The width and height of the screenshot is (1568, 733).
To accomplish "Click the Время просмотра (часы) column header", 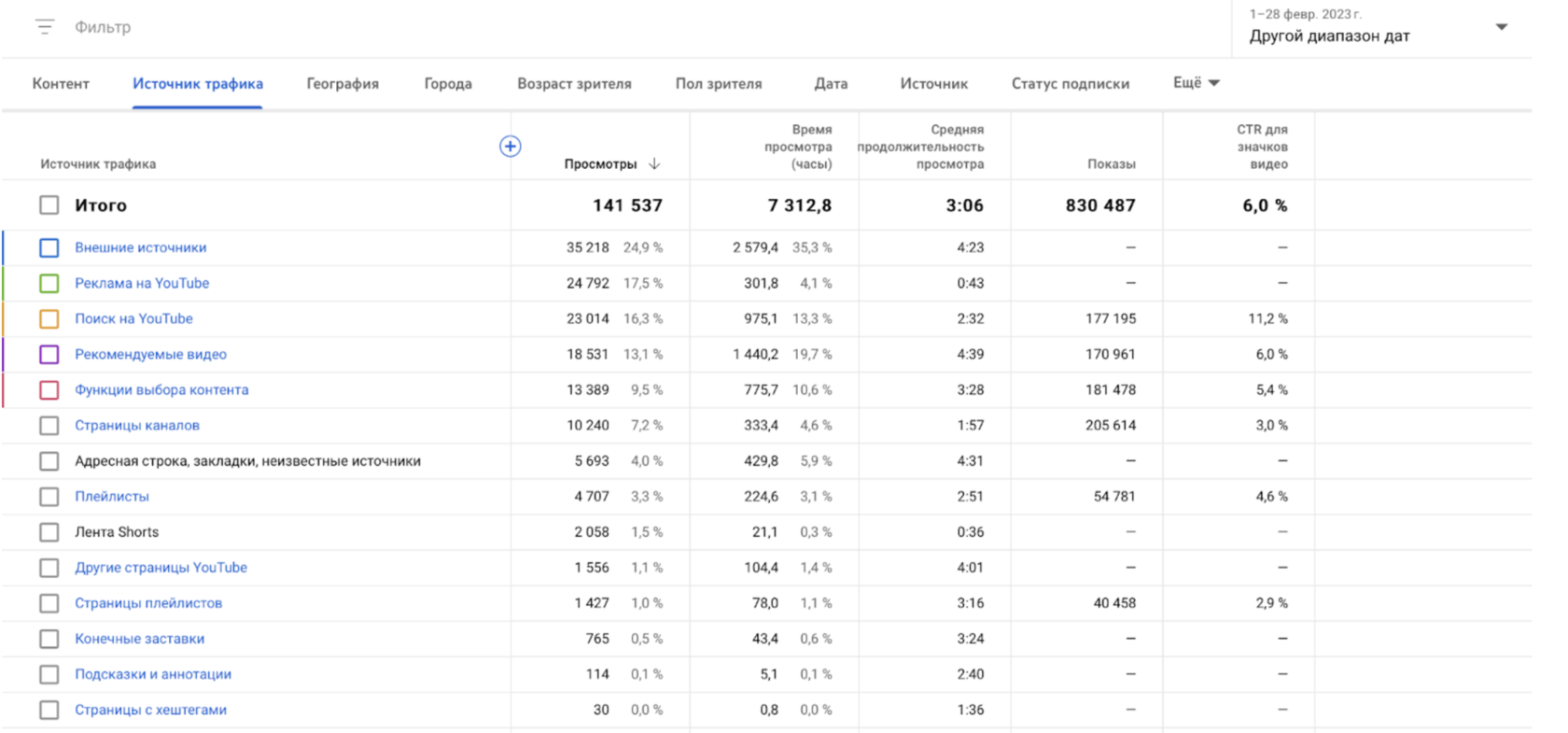I will coord(798,147).
